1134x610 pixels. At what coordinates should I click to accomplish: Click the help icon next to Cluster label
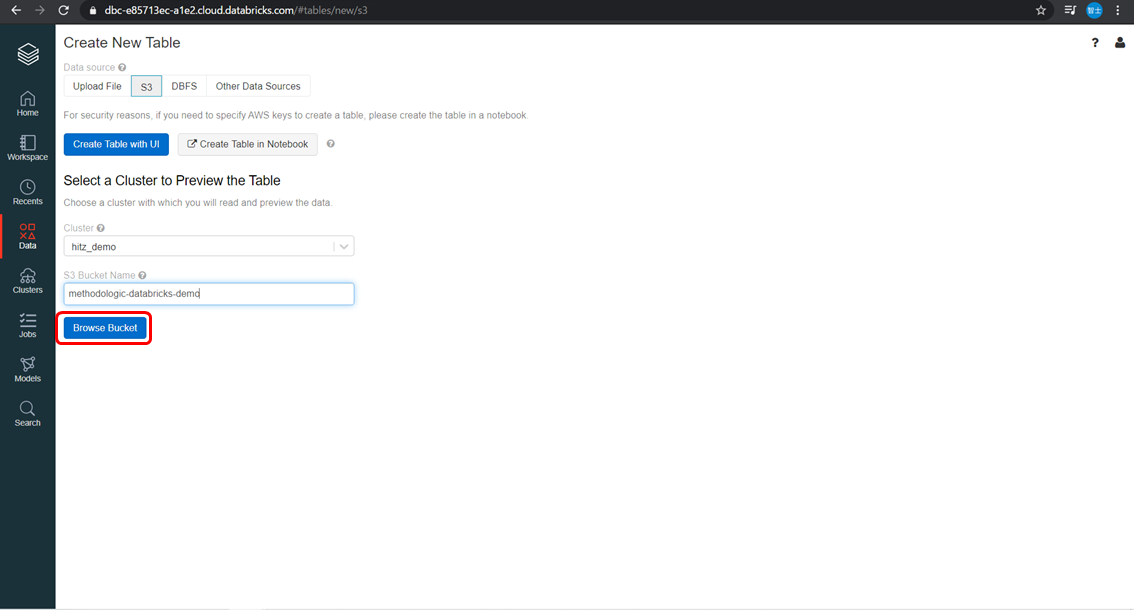pyautogui.click(x=101, y=228)
